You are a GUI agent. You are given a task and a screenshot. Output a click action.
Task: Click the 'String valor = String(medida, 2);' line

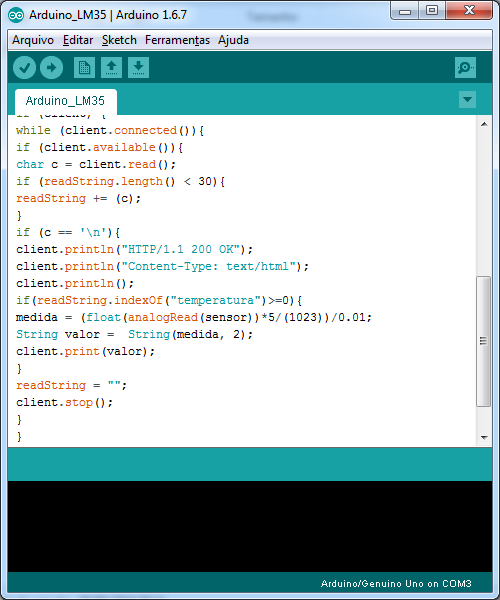pos(135,334)
